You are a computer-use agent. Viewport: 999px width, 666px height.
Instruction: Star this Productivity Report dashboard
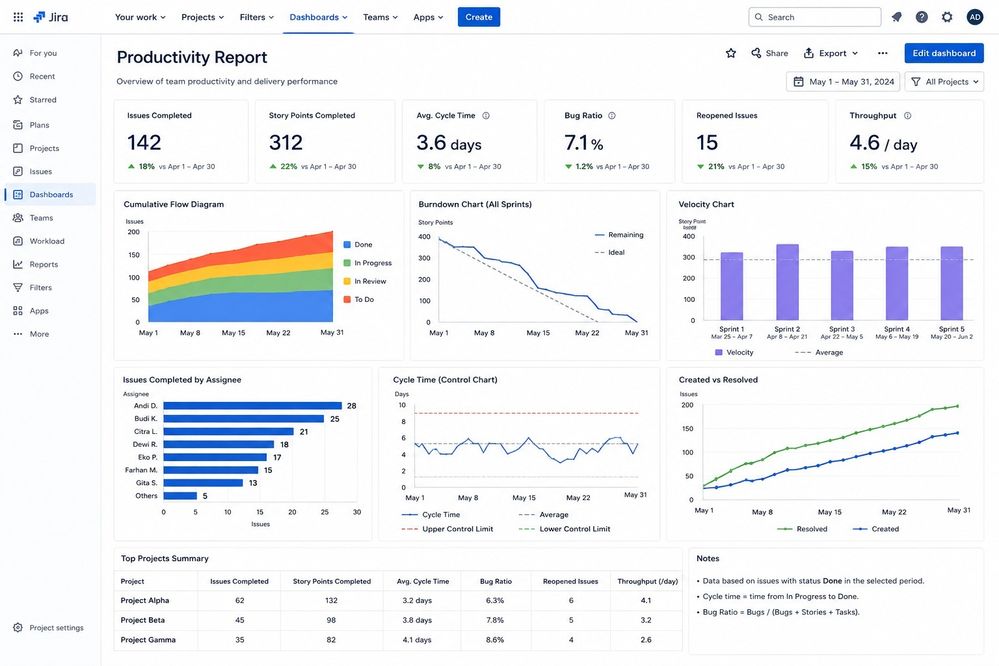pyautogui.click(x=731, y=54)
